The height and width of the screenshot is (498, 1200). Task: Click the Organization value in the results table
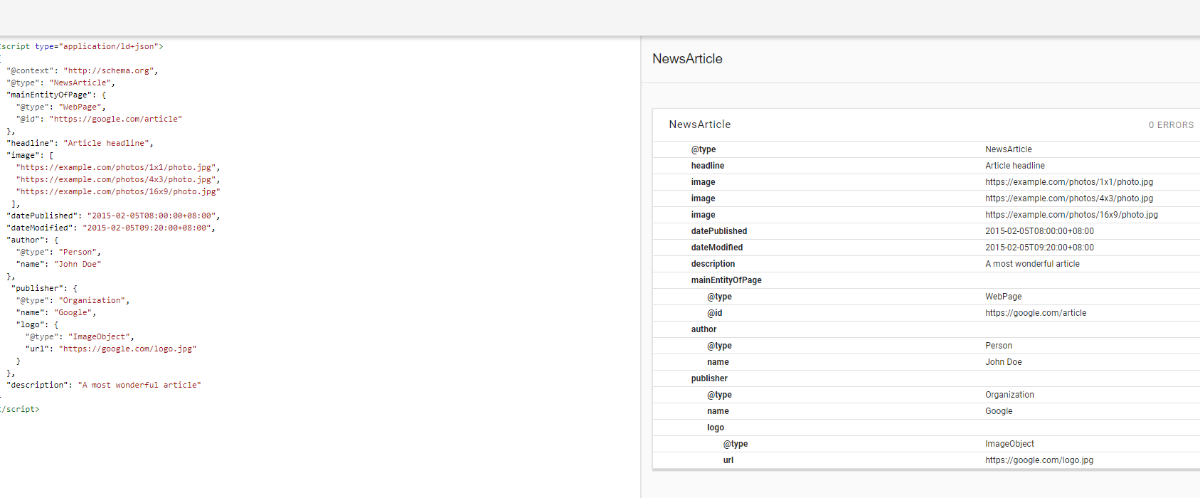pyautogui.click(x=1009, y=394)
